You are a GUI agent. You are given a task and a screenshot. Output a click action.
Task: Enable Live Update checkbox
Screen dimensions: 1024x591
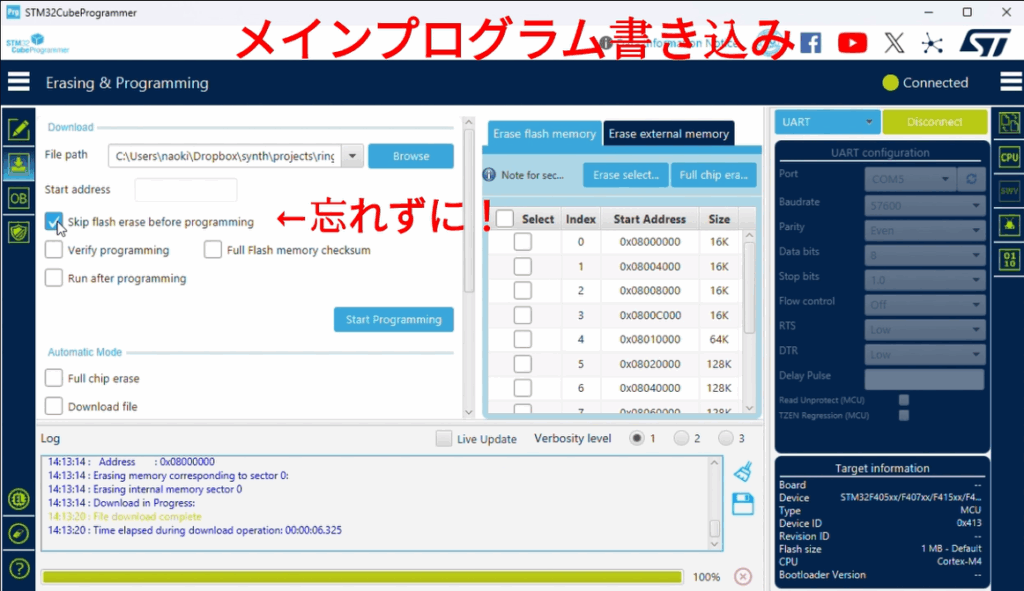coord(443,438)
